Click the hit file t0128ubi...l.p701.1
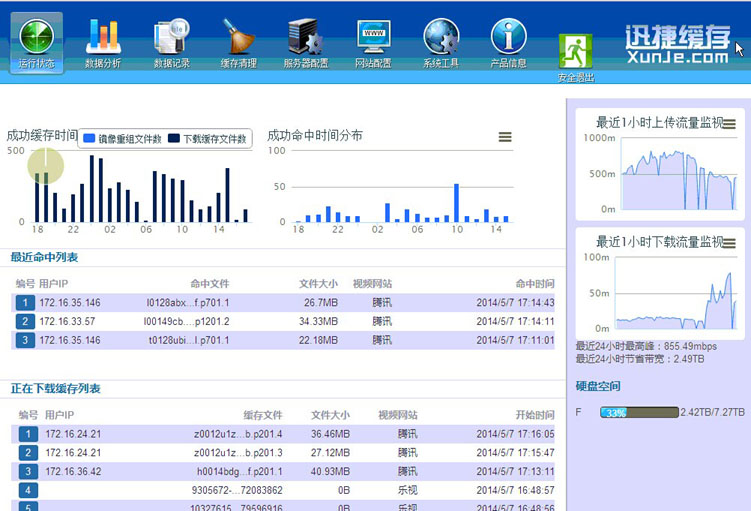751x511 pixels. click(189, 340)
